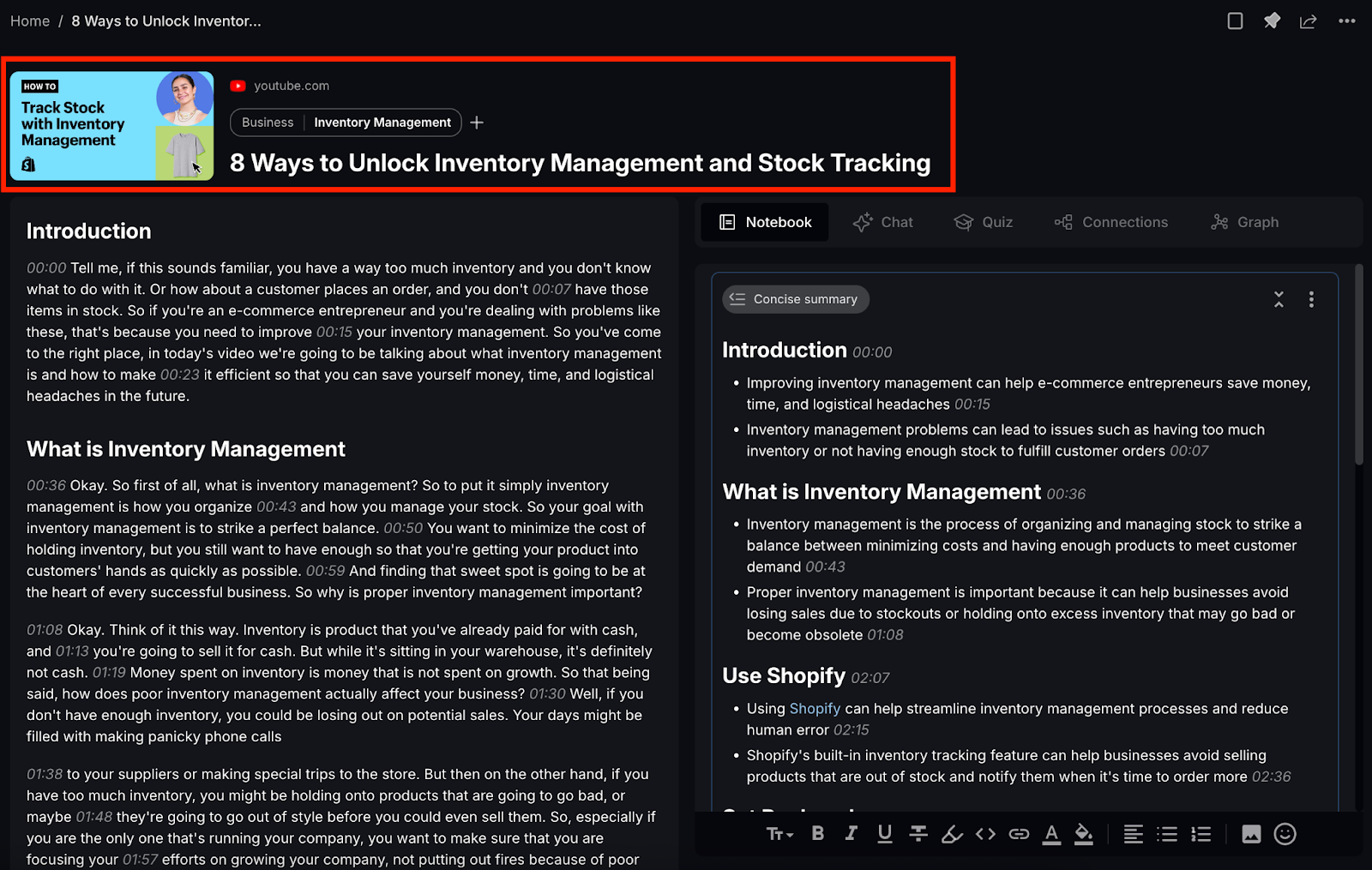Jump to timestamp 00:59 in transcript
The image size is (1372, 870).
[x=325, y=571]
